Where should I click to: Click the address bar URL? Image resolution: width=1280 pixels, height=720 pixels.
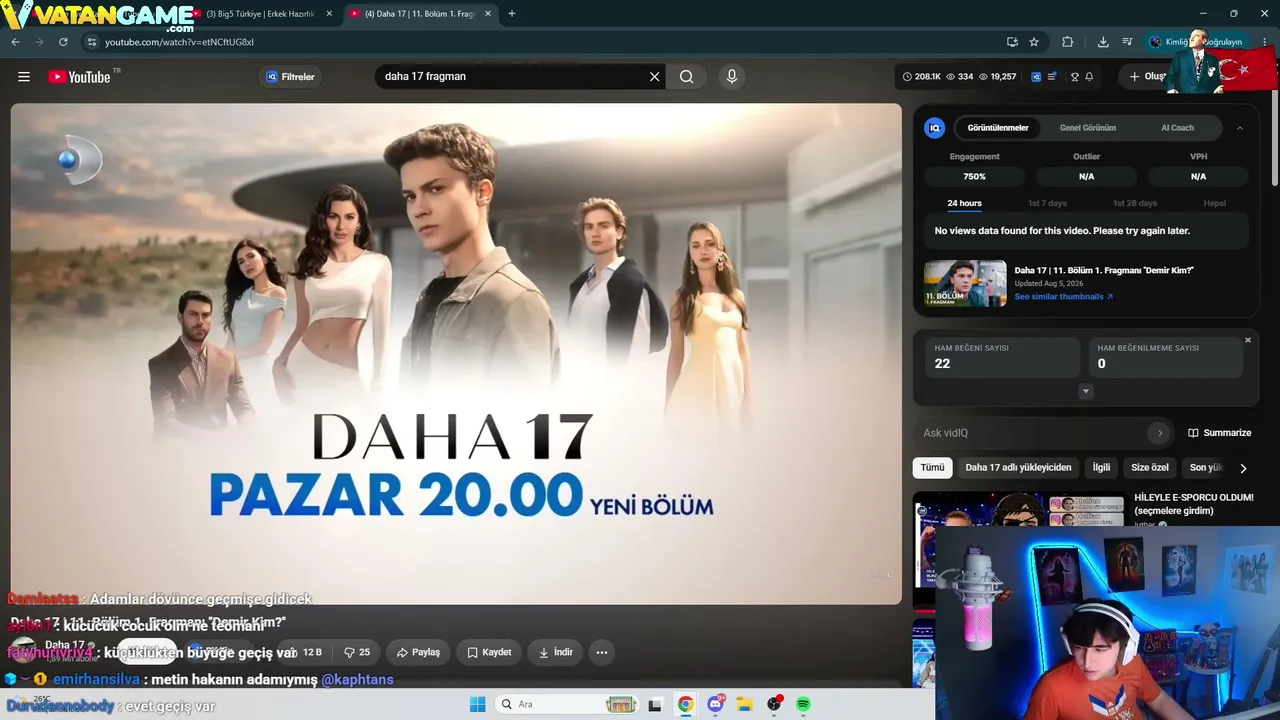click(x=180, y=42)
